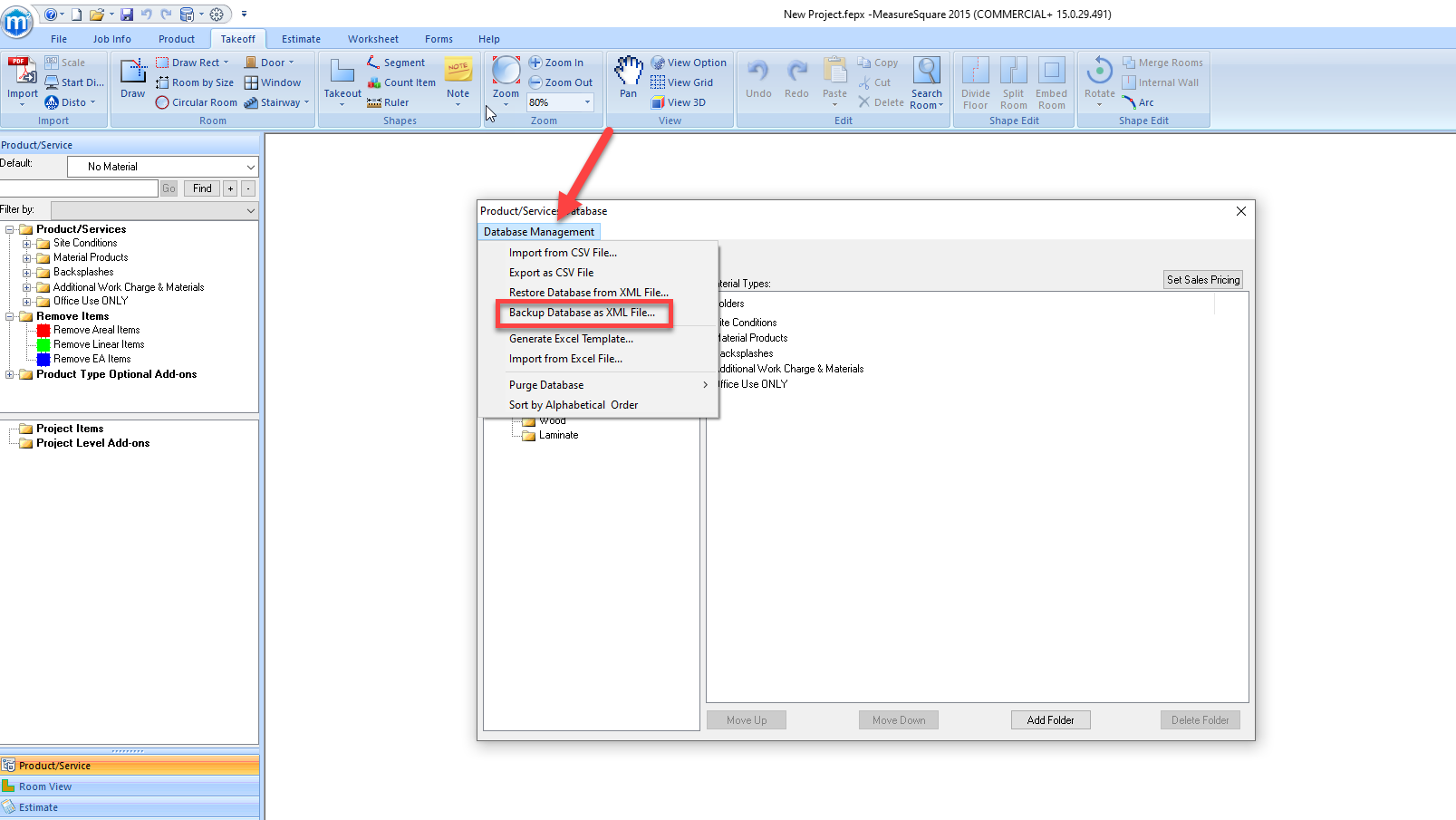Expand the Site Conditions folder

click(27, 244)
